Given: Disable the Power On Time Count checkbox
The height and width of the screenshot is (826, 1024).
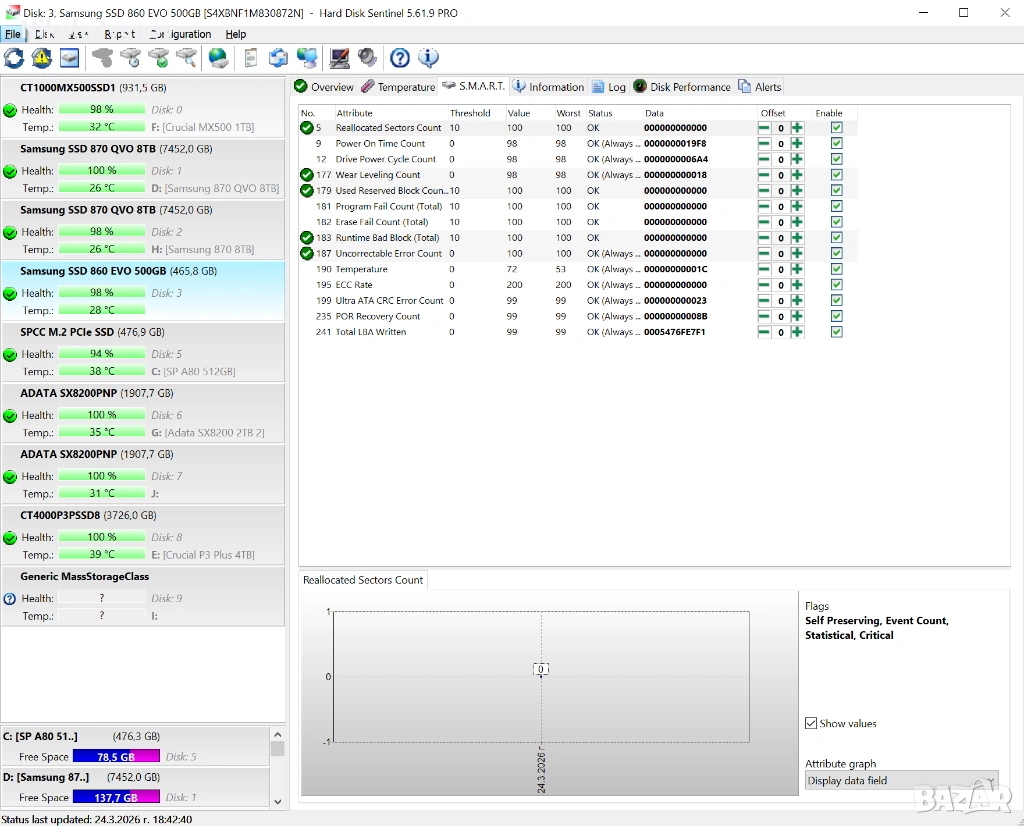Looking at the screenshot, I should [836, 144].
